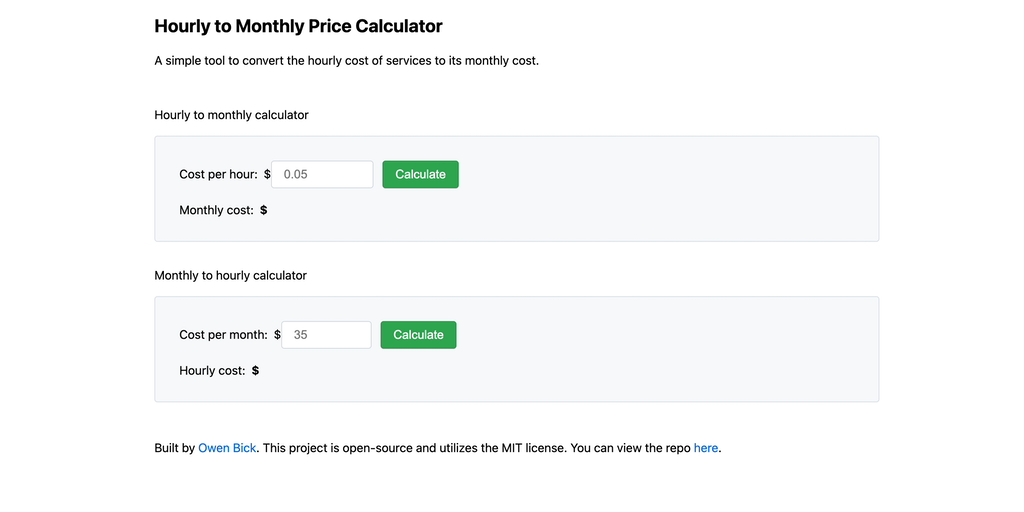Click the dollar sign before the monthly input
This screenshot has width=1024, height=512.
click(x=277, y=335)
